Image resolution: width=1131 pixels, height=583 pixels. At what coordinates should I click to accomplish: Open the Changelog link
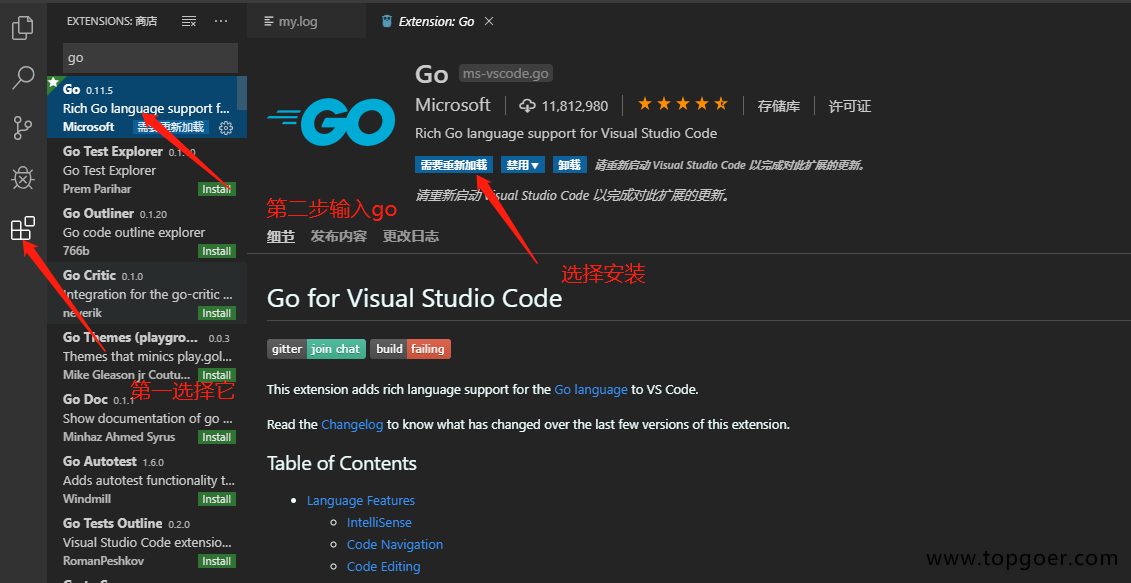pyautogui.click(x=352, y=424)
